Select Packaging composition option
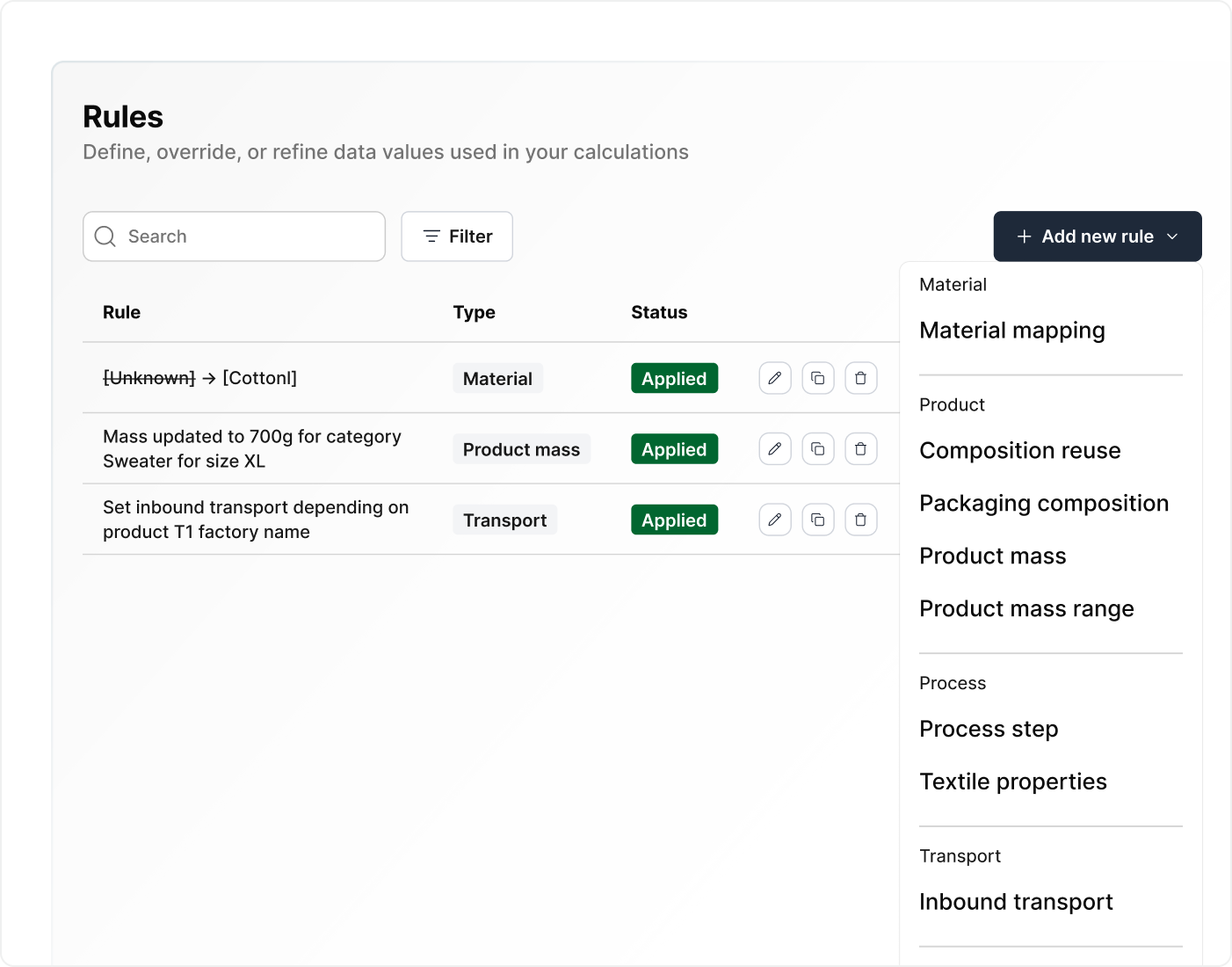The height and width of the screenshot is (967, 1232). click(1043, 504)
